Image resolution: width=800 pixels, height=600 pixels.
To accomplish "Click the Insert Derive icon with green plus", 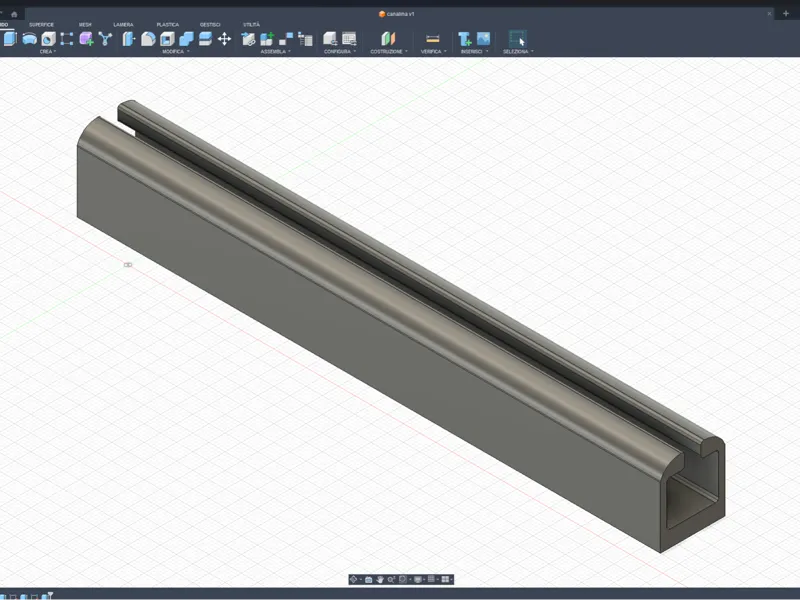I will coord(464,39).
